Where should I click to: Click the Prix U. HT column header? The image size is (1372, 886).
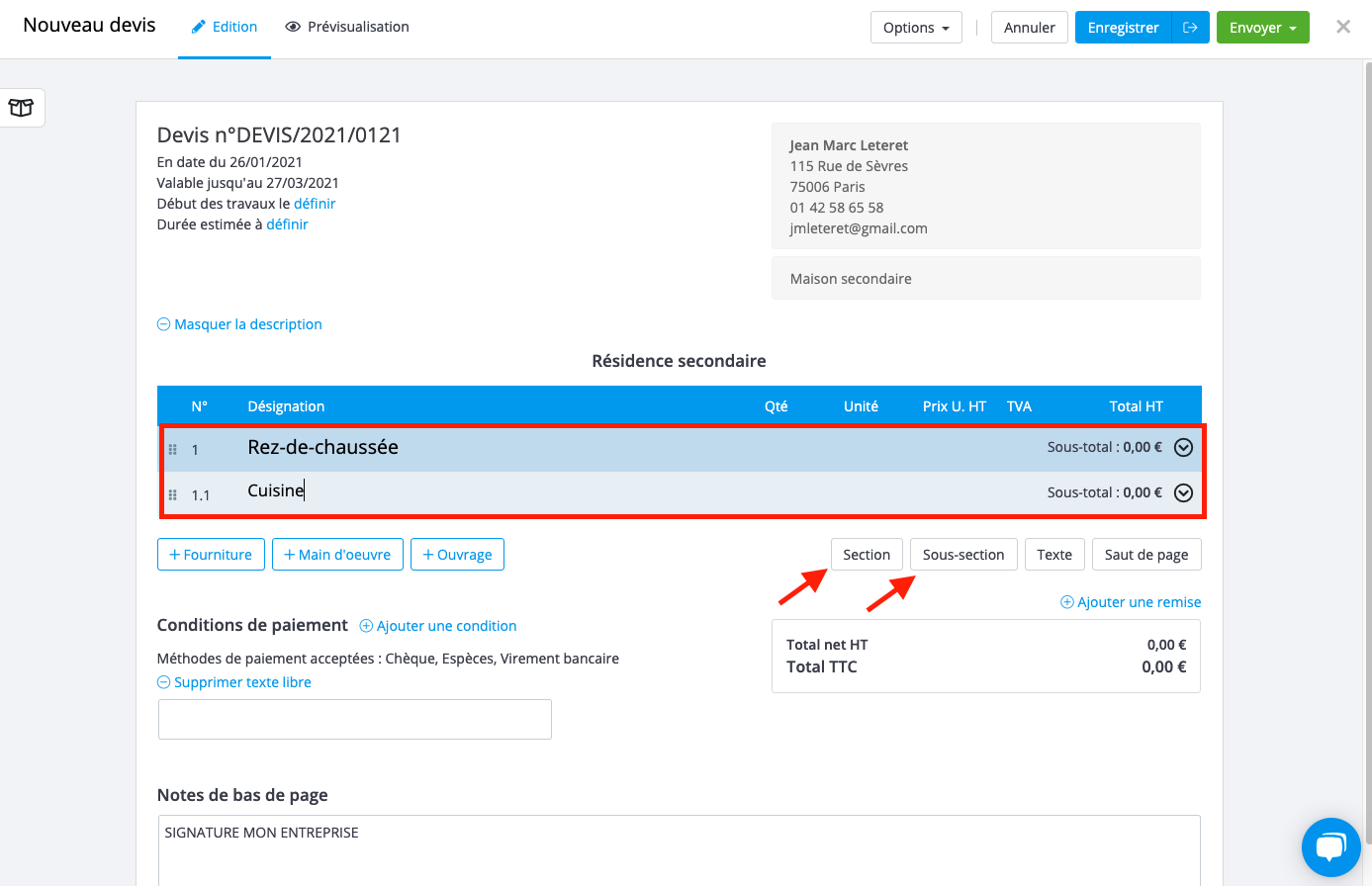[x=954, y=406]
